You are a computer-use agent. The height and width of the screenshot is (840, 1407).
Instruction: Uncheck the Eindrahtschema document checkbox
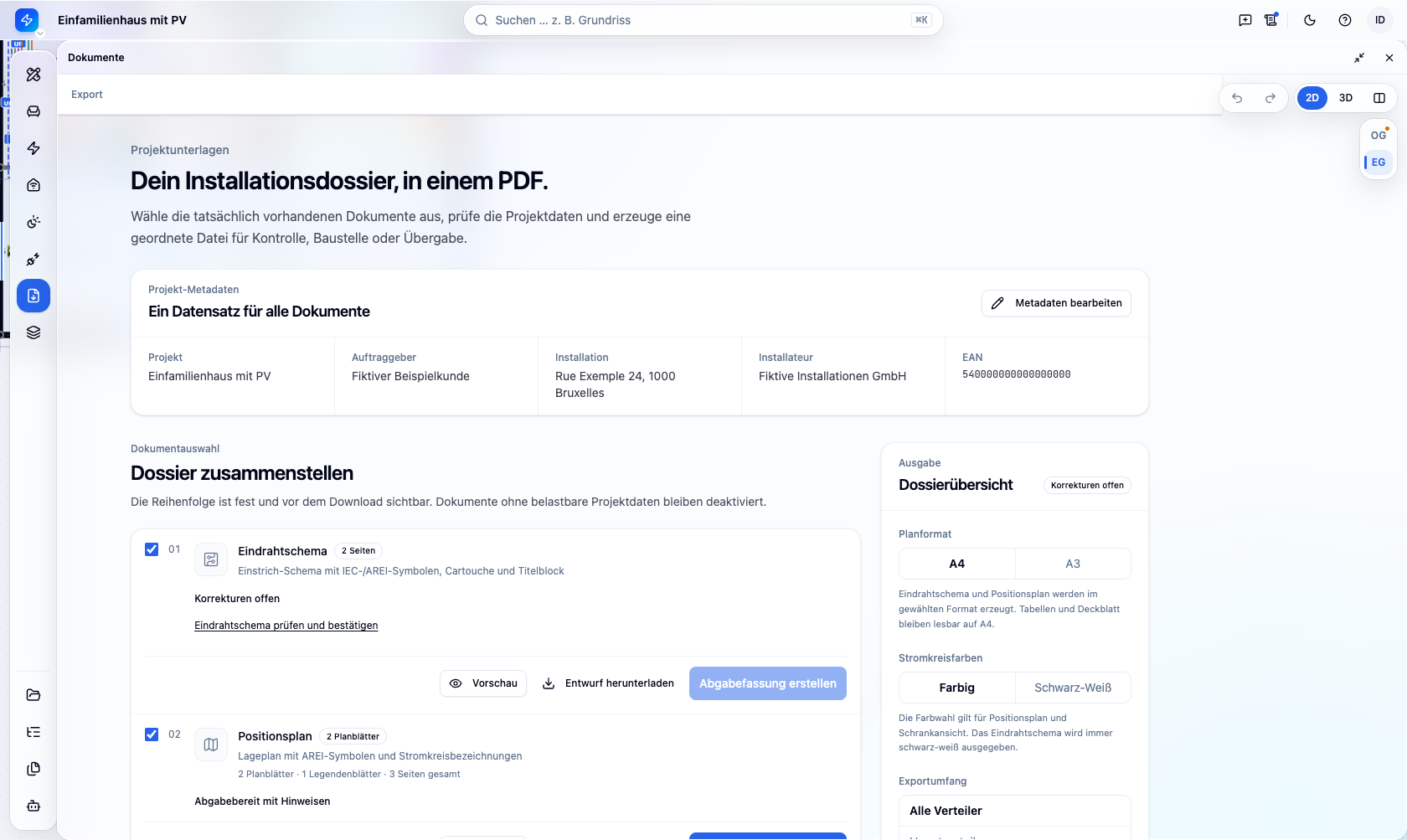(152, 549)
